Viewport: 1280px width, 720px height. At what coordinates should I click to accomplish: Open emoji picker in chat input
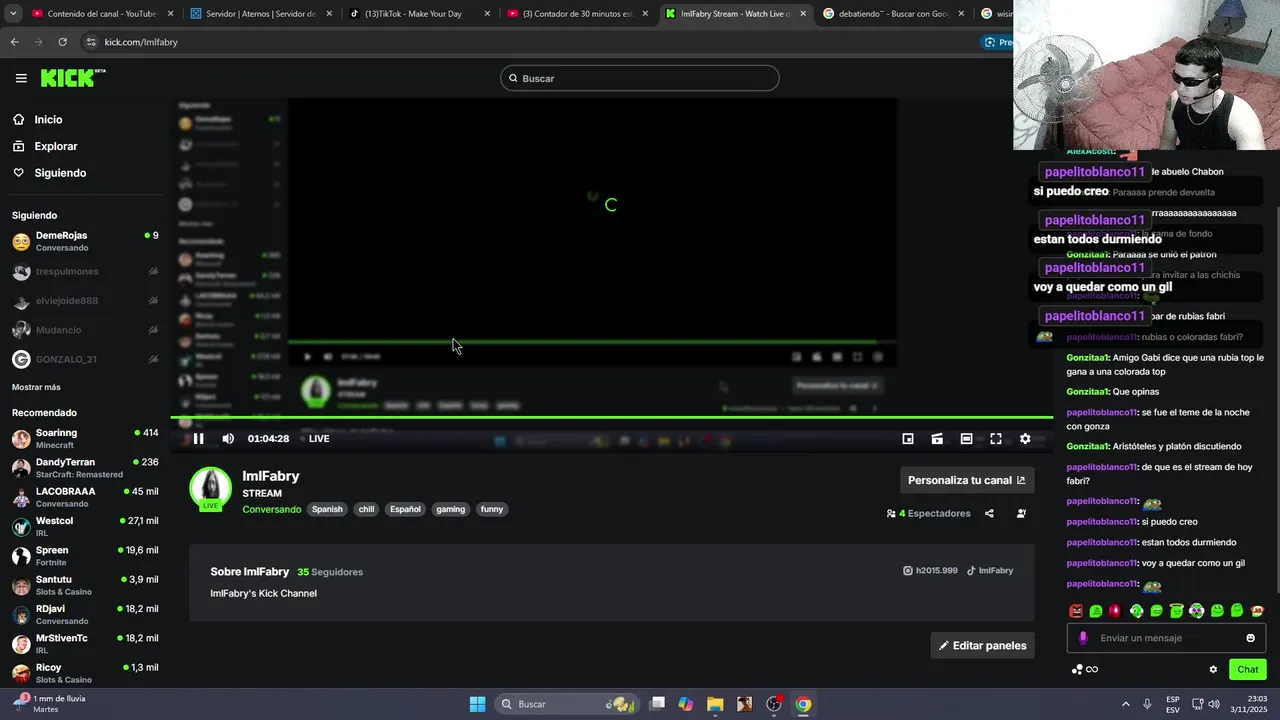pyautogui.click(x=1250, y=638)
